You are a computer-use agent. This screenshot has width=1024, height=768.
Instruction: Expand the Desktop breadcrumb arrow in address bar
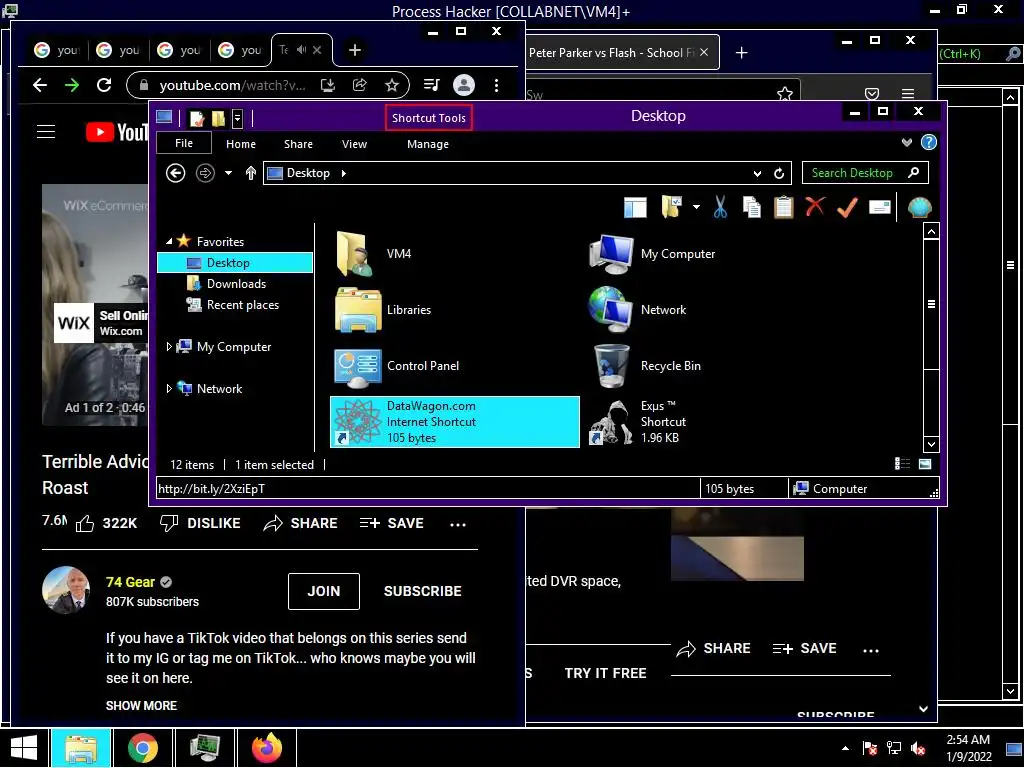344,173
